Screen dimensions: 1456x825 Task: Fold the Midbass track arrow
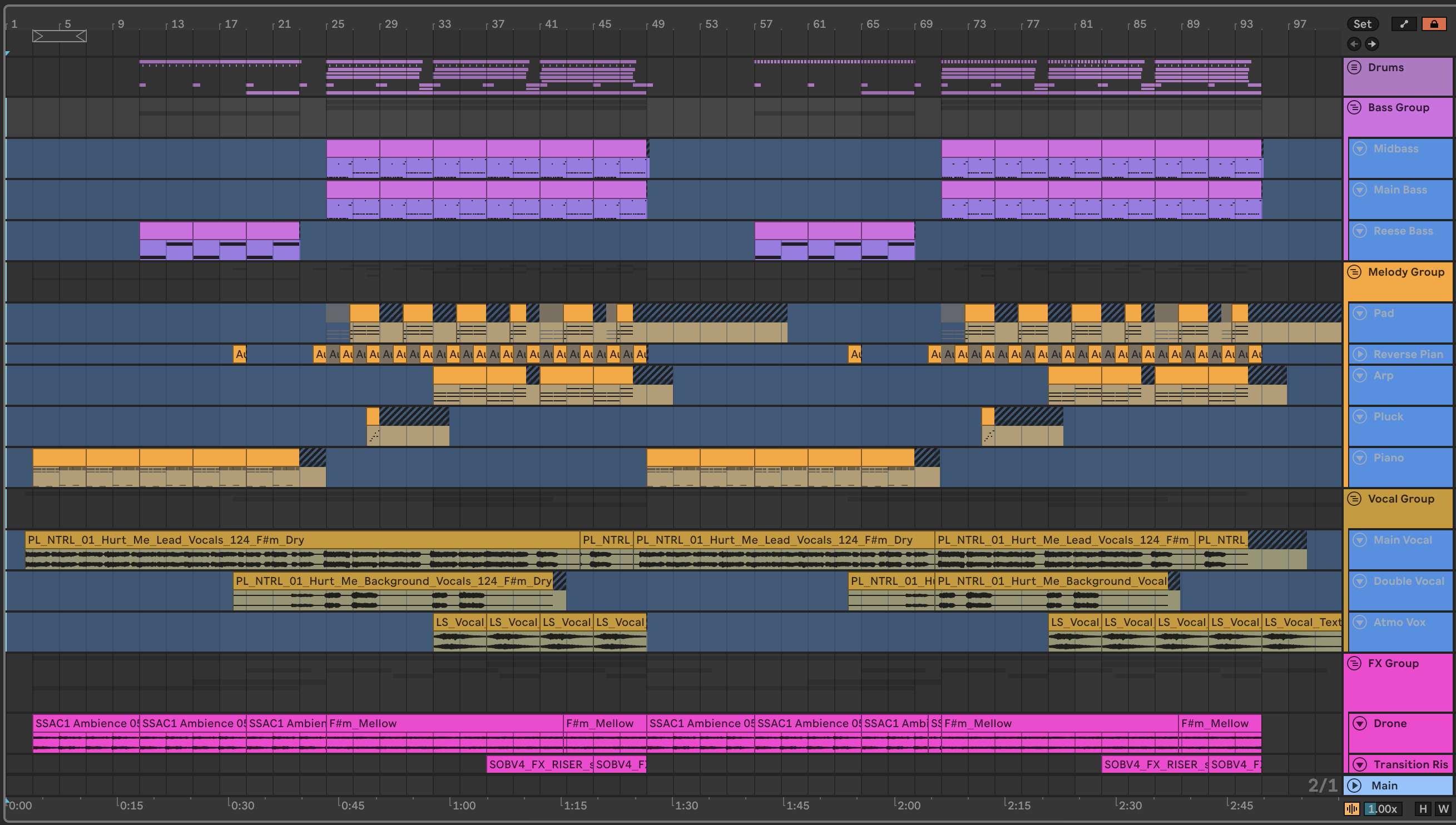(x=1360, y=148)
